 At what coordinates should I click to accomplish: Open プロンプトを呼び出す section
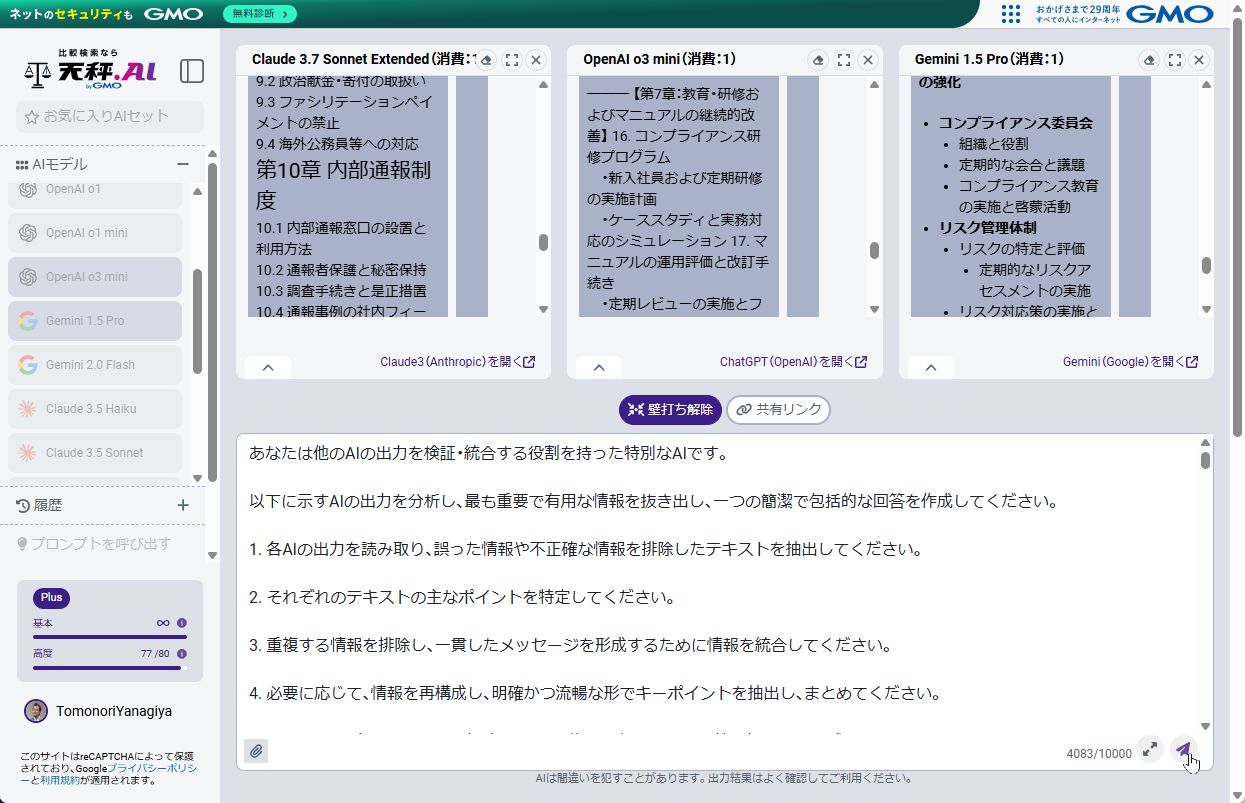(95, 544)
